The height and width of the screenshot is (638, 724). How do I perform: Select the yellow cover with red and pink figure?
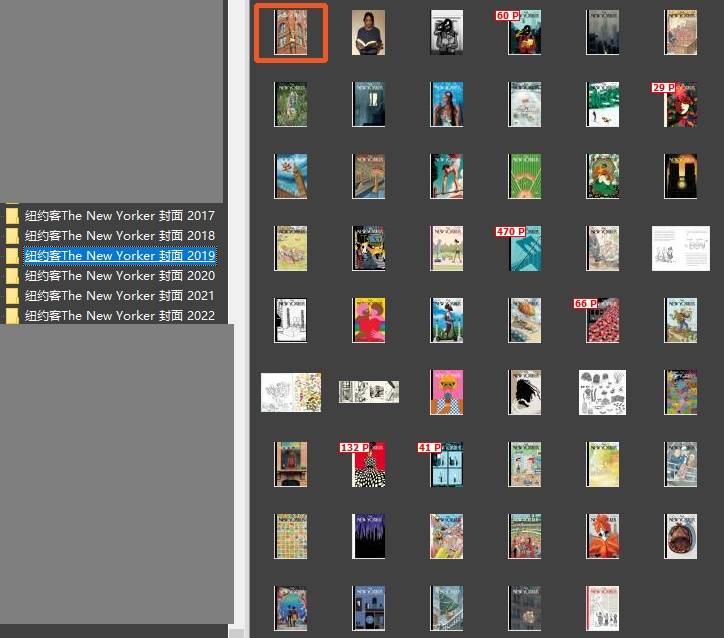point(368,320)
